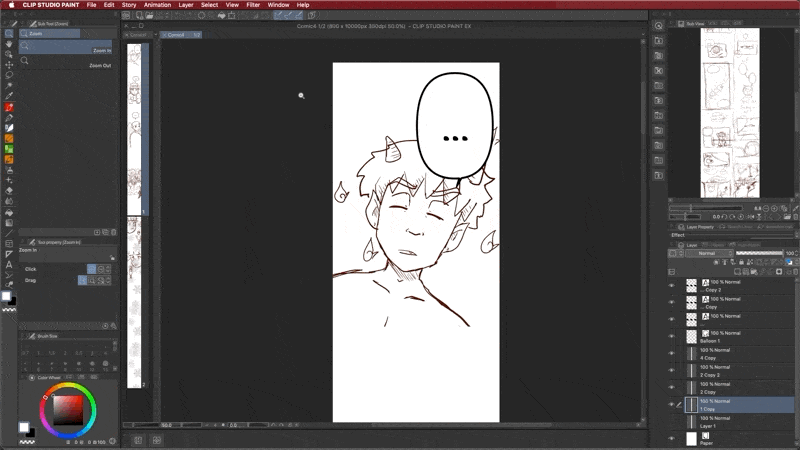
Task: Click the sub tool trash icon
Action: [x=113, y=232]
